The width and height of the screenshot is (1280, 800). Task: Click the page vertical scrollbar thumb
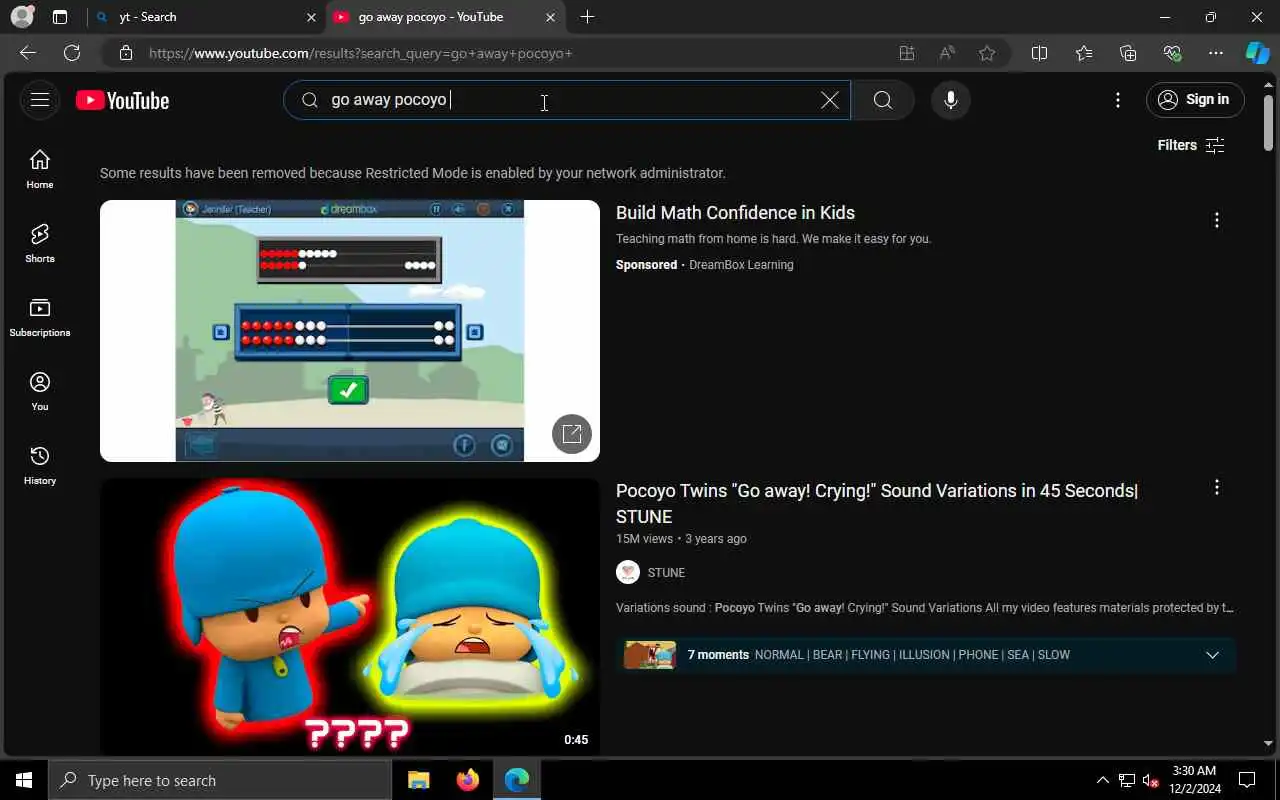pyautogui.click(x=1269, y=123)
